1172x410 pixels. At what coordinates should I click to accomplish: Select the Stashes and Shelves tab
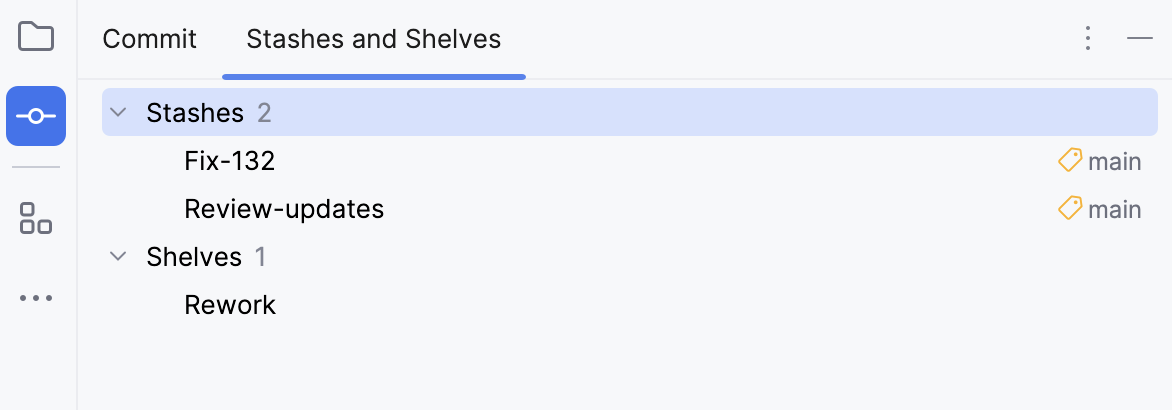click(x=374, y=40)
